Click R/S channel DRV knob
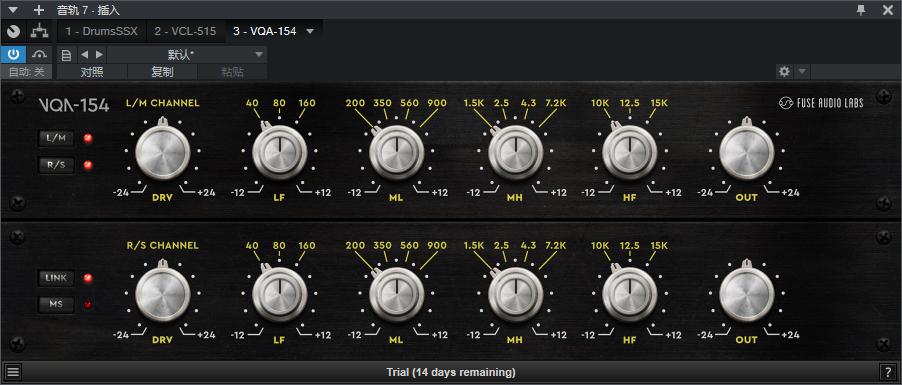902x385 pixels. point(163,293)
